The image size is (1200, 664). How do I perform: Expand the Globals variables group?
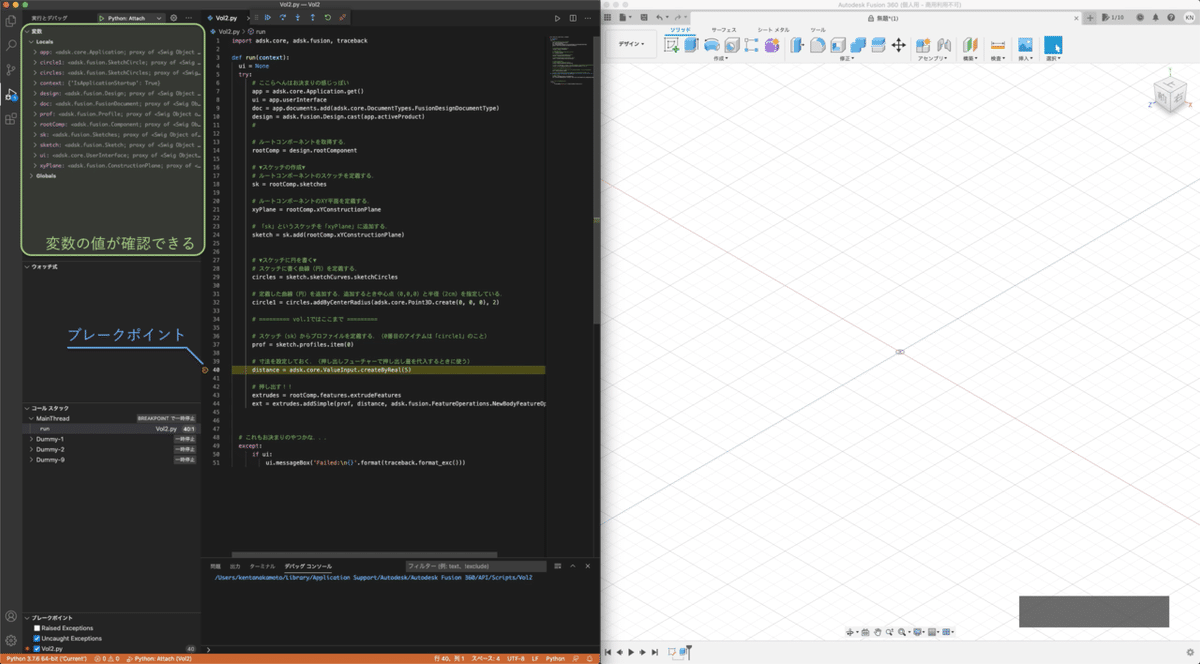point(32,176)
